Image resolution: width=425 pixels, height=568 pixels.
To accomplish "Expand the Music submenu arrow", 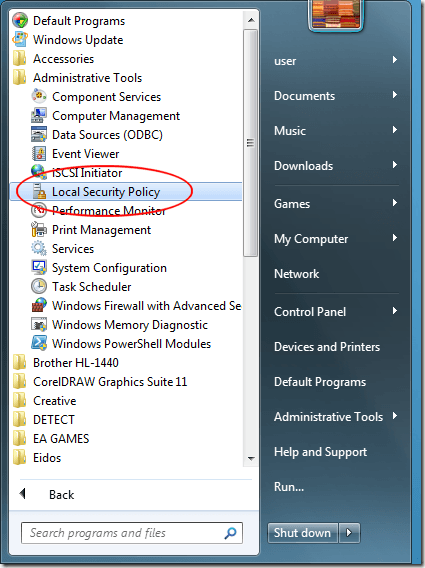I will coord(395,130).
